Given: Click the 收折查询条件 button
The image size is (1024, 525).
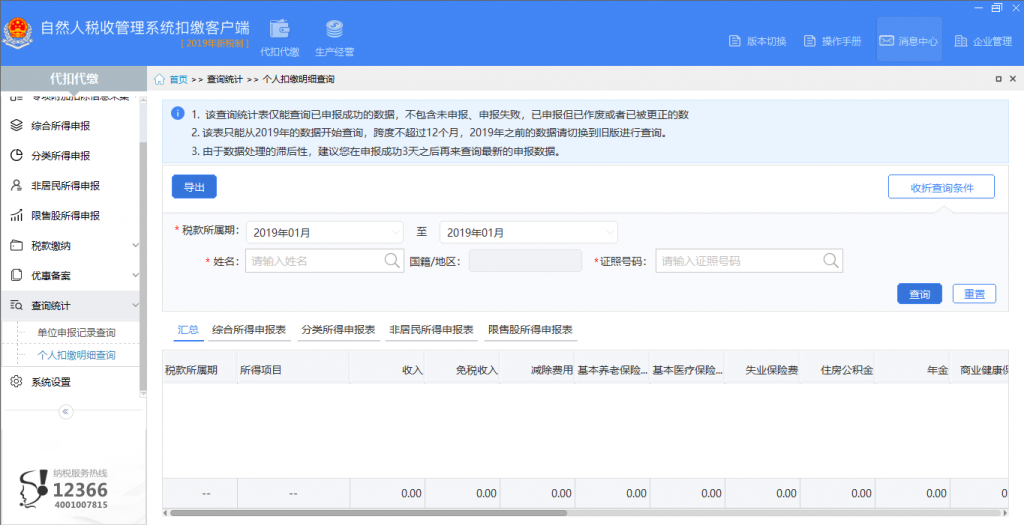Looking at the screenshot, I should click(x=941, y=187).
